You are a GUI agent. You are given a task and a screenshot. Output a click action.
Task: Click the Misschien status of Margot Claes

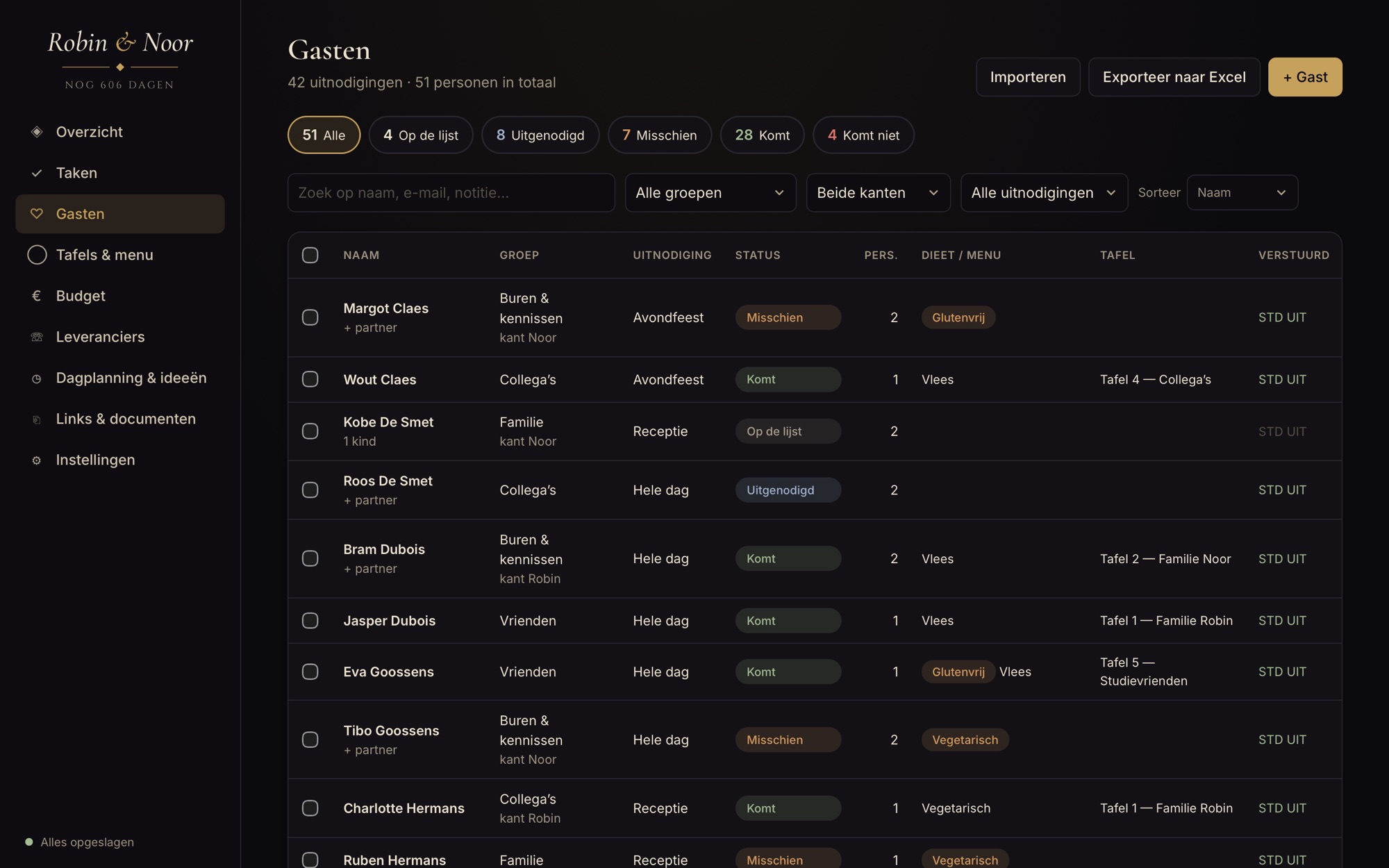[788, 317]
